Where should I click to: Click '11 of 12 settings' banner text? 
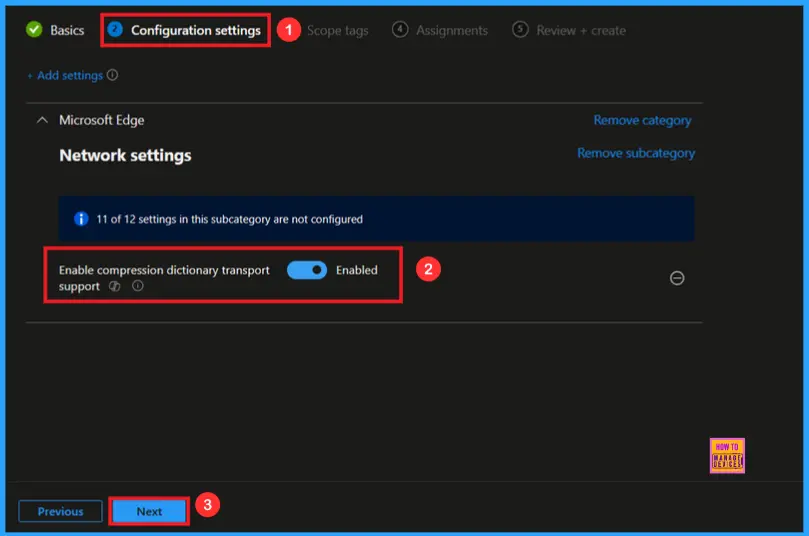[x=230, y=219]
